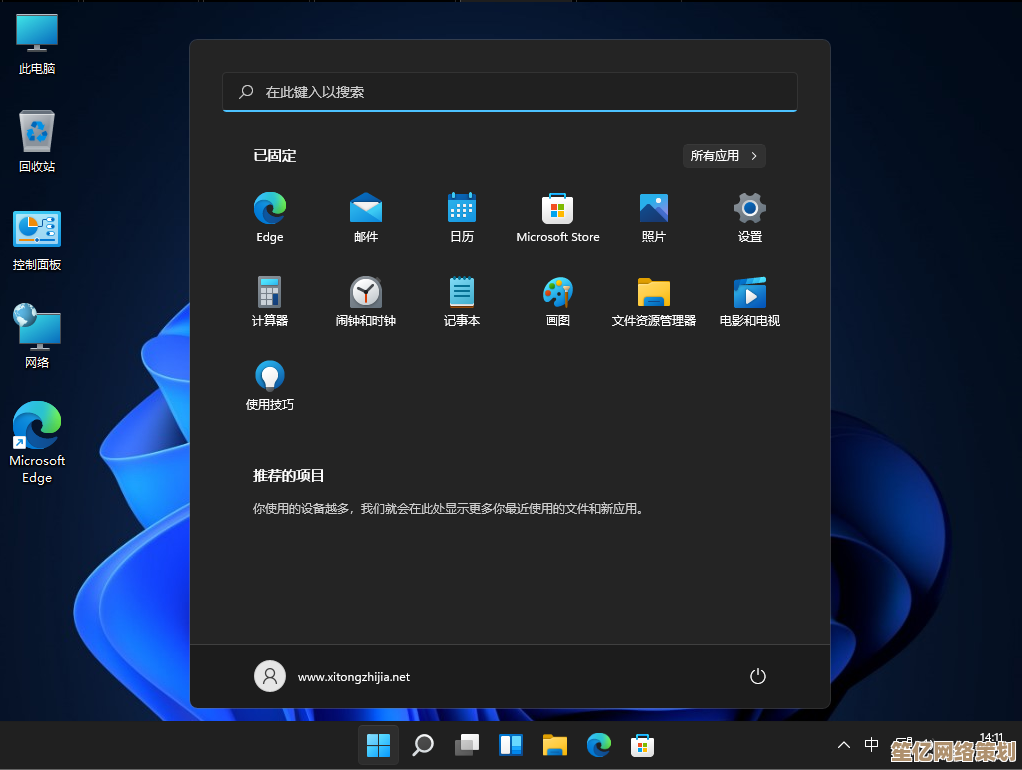Toggle the Widgets panel from taskbar
Viewport: 1022px width, 770px height.
(x=511, y=745)
